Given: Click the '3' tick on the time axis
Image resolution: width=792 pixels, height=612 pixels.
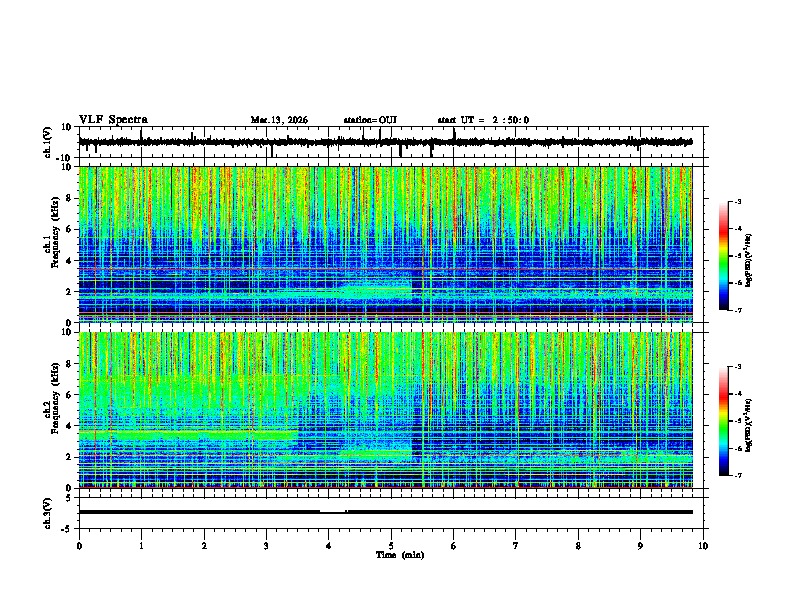Looking at the screenshot, I should pyautogui.click(x=266, y=546).
